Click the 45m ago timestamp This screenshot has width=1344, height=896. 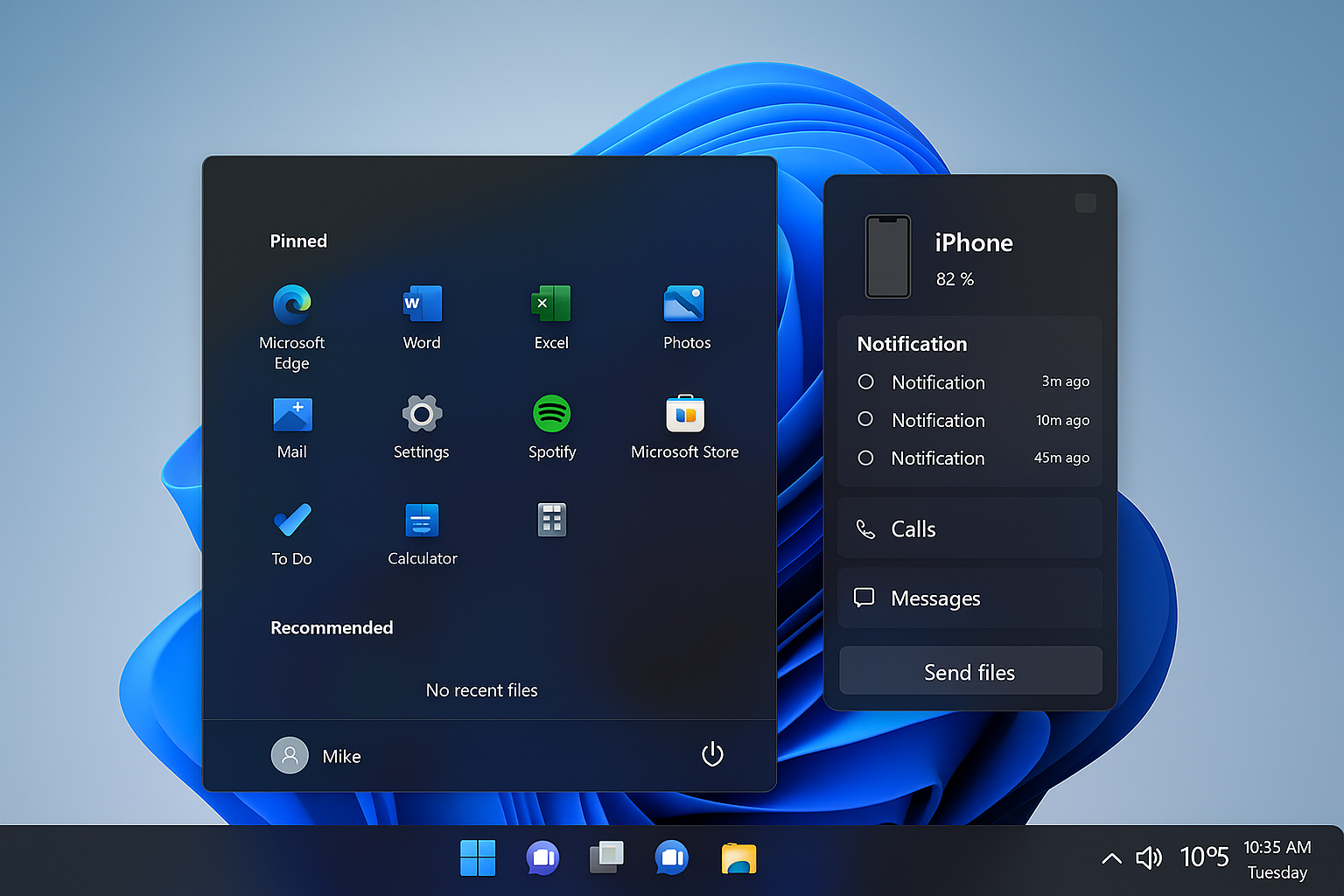click(1061, 458)
